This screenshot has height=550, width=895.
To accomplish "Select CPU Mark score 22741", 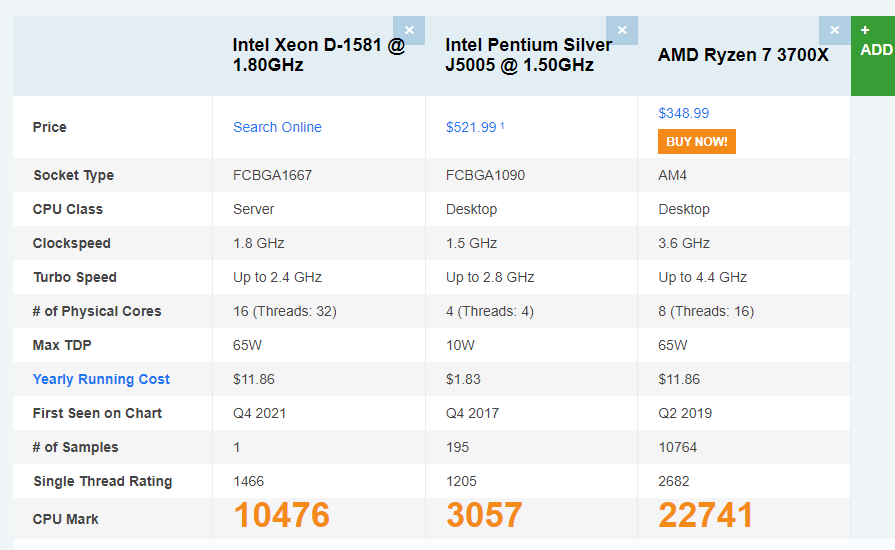I will tap(705, 515).
